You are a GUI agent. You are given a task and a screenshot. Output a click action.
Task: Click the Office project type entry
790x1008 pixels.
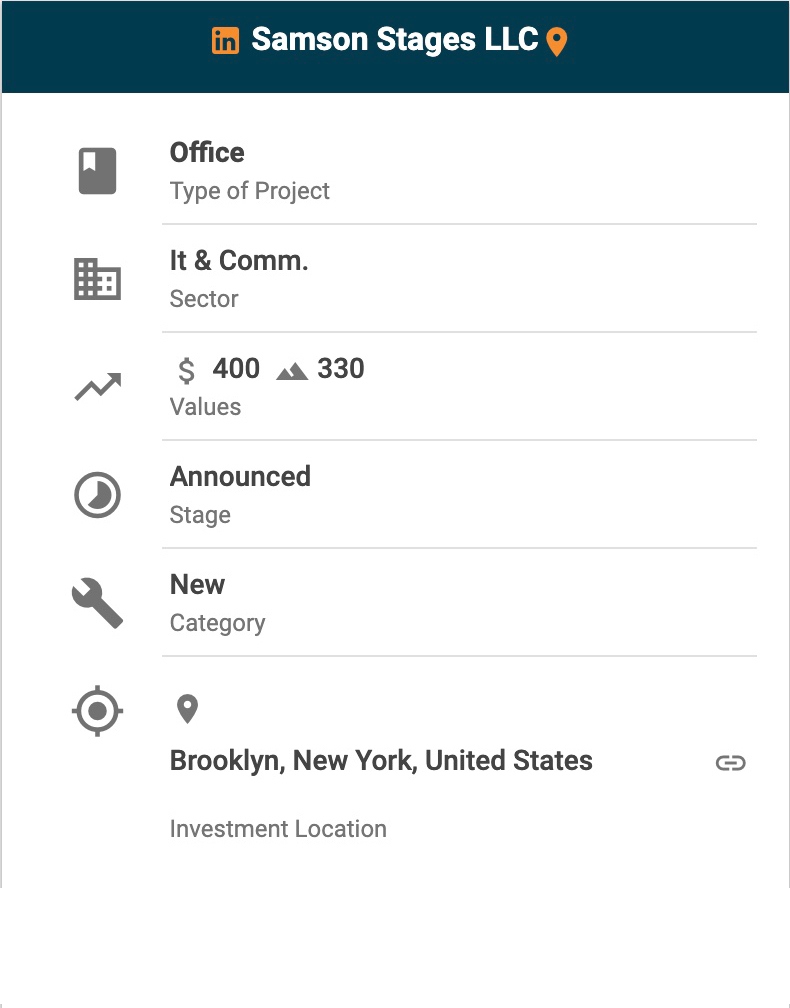point(207,153)
